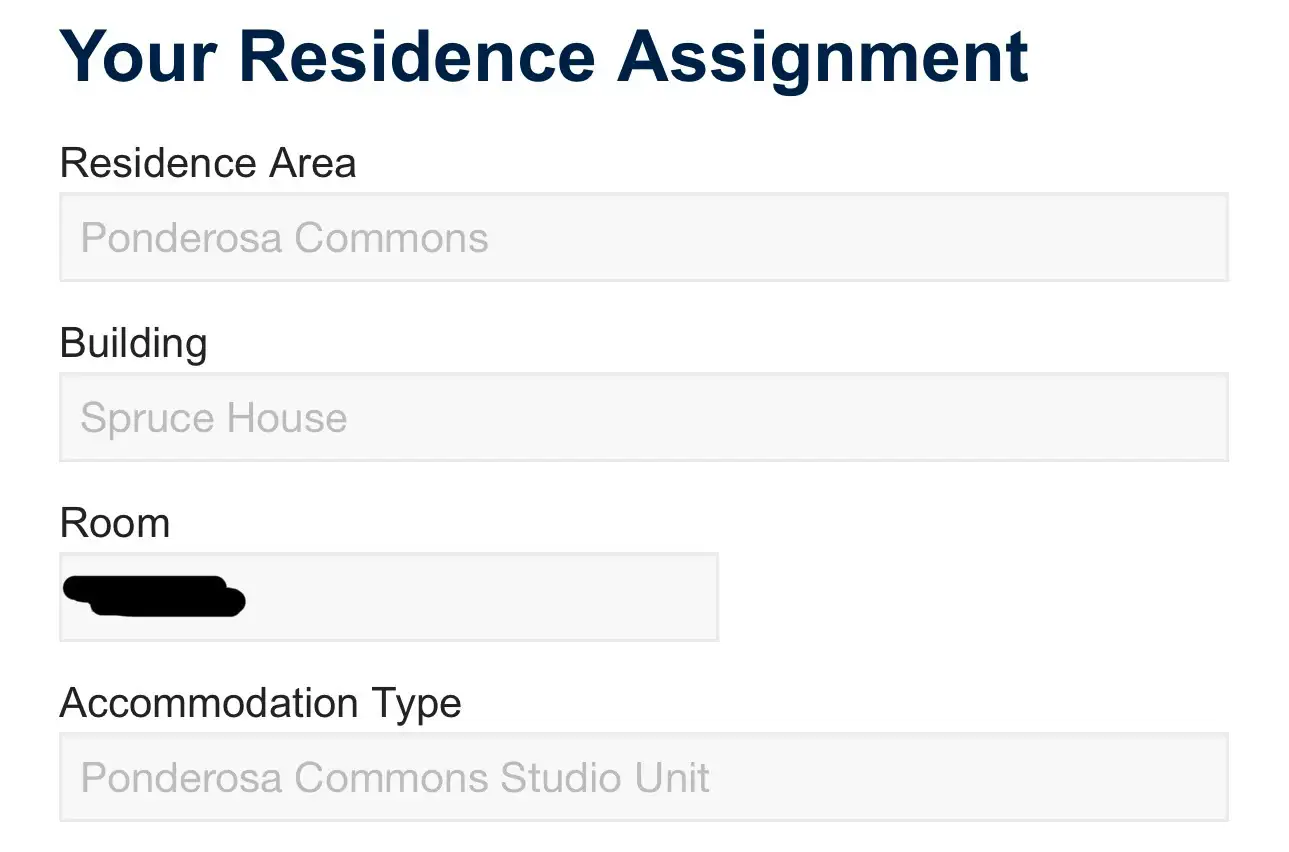1289x852 pixels.
Task: Focus the Building input field
Action: [x=644, y=417]
